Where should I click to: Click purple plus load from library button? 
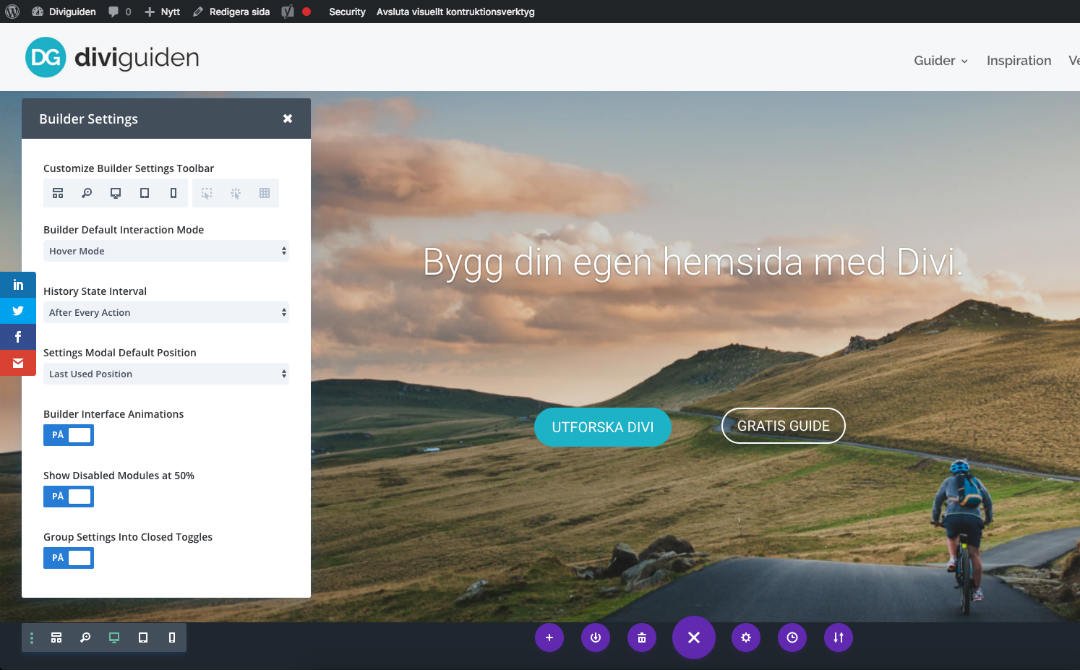click(549, 638)
